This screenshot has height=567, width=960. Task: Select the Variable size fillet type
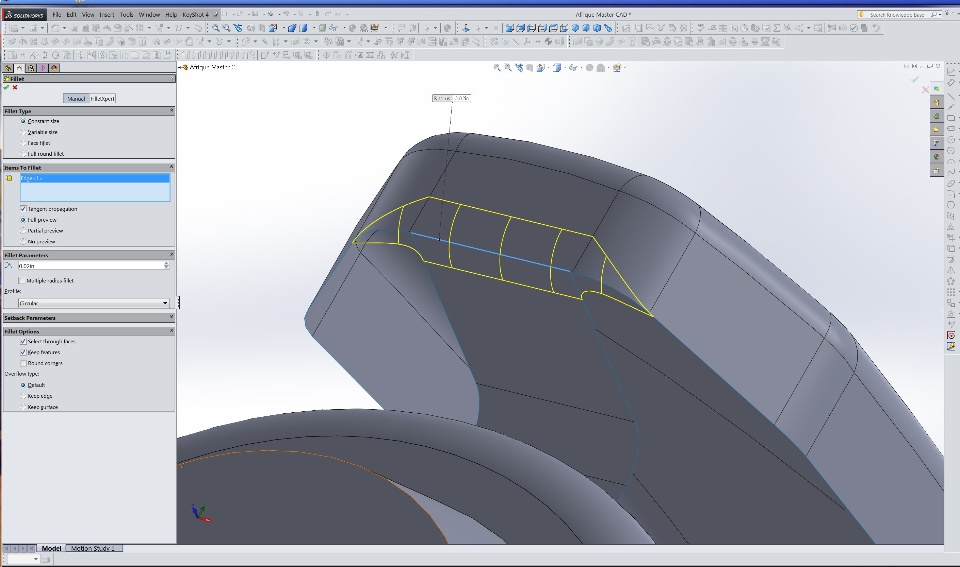pos(23,132)
